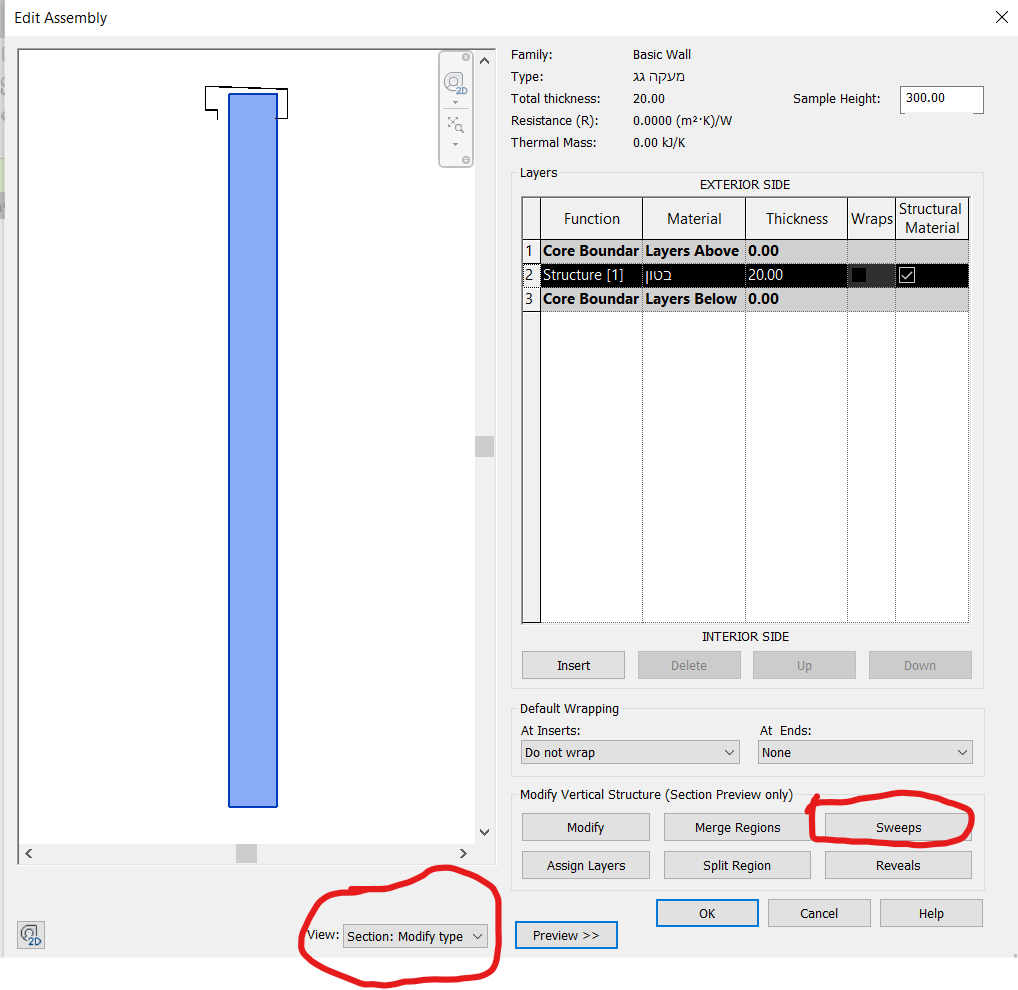This screenshot has width=1018, height=990.
Task: Click the sweep profile at top of wall preview
Action: (247, 102)
